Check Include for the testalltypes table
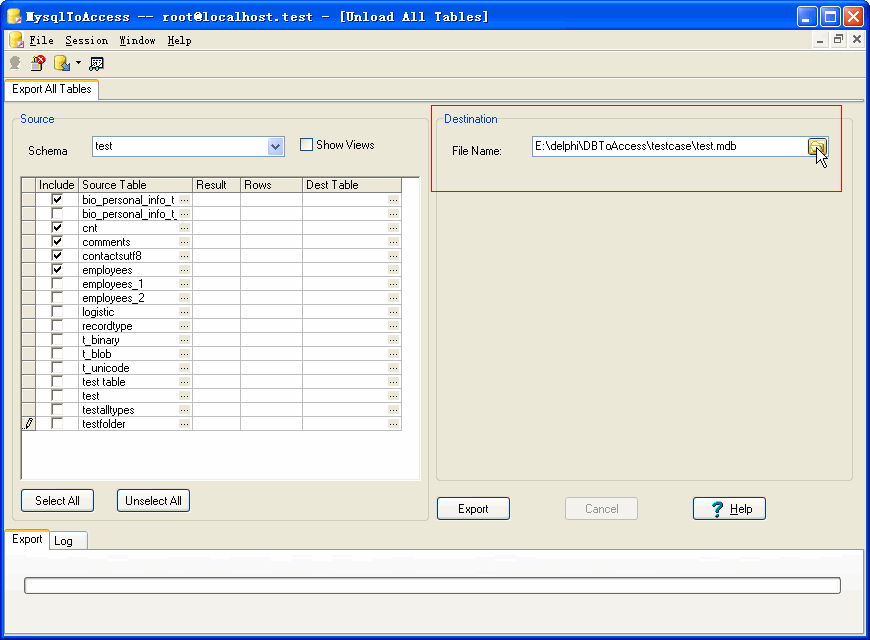 point(57,410)
